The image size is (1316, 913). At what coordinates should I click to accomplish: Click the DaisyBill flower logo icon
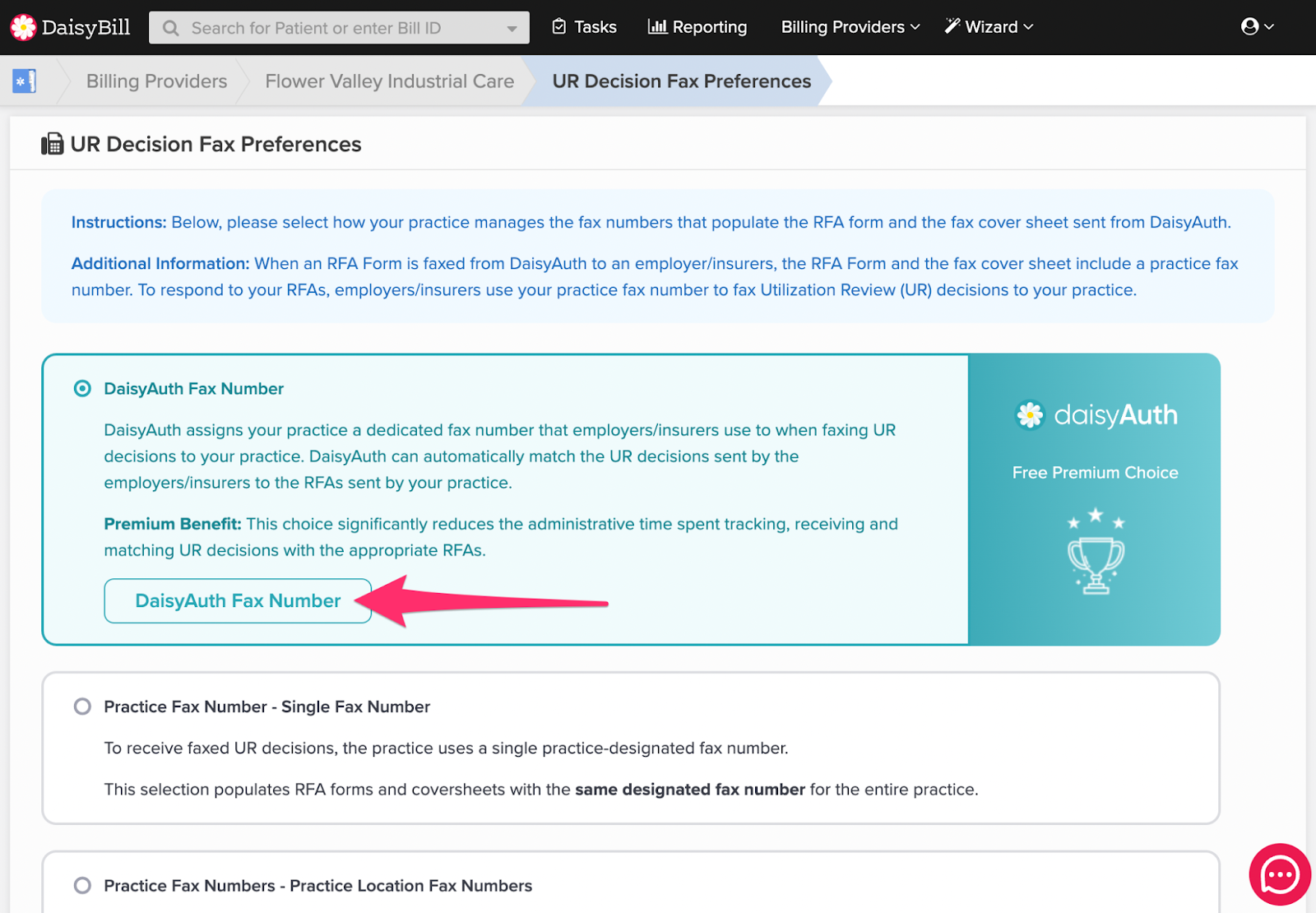tap(23, 27)
